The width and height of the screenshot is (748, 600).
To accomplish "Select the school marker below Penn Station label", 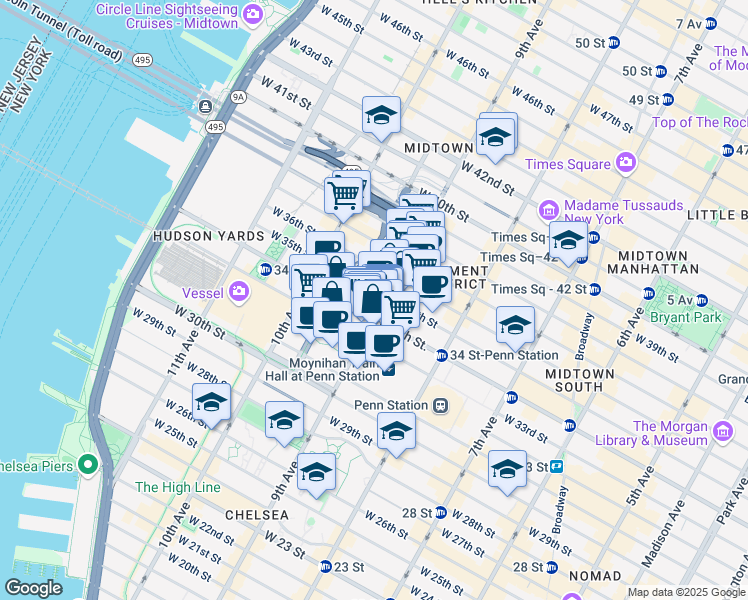I will click(x=396, y=434).
